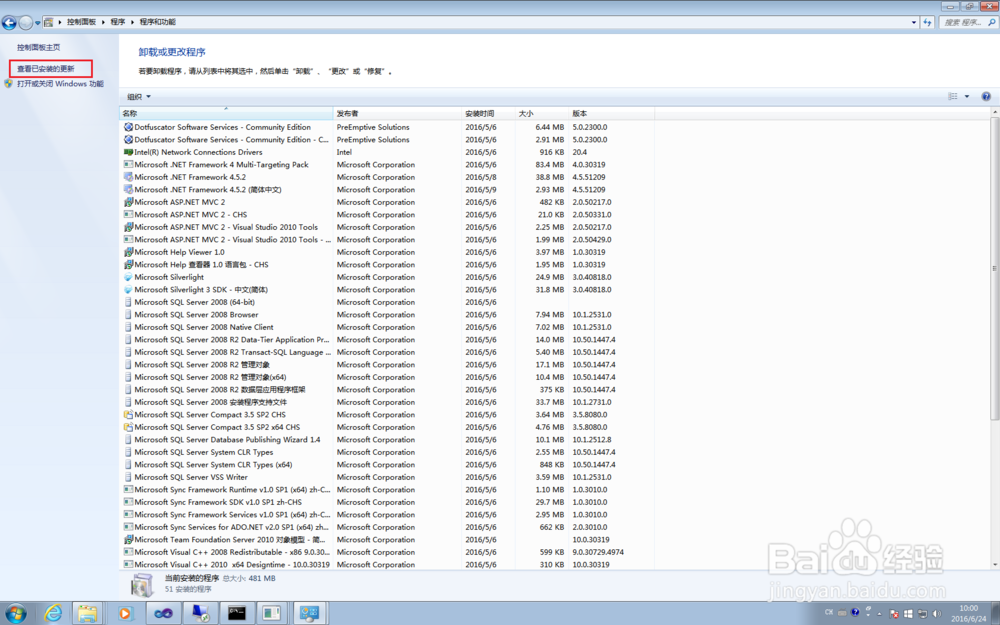This screenshot has height=625, width=1000.
Task: Expand arrow after 控制面板 breadcrumb
Action: 103,22
